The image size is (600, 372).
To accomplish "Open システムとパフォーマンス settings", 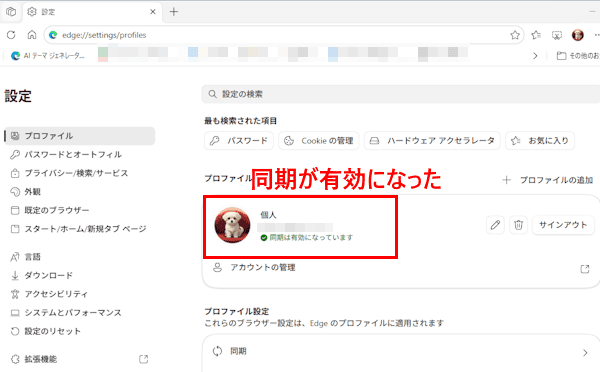I will [80, 313].
